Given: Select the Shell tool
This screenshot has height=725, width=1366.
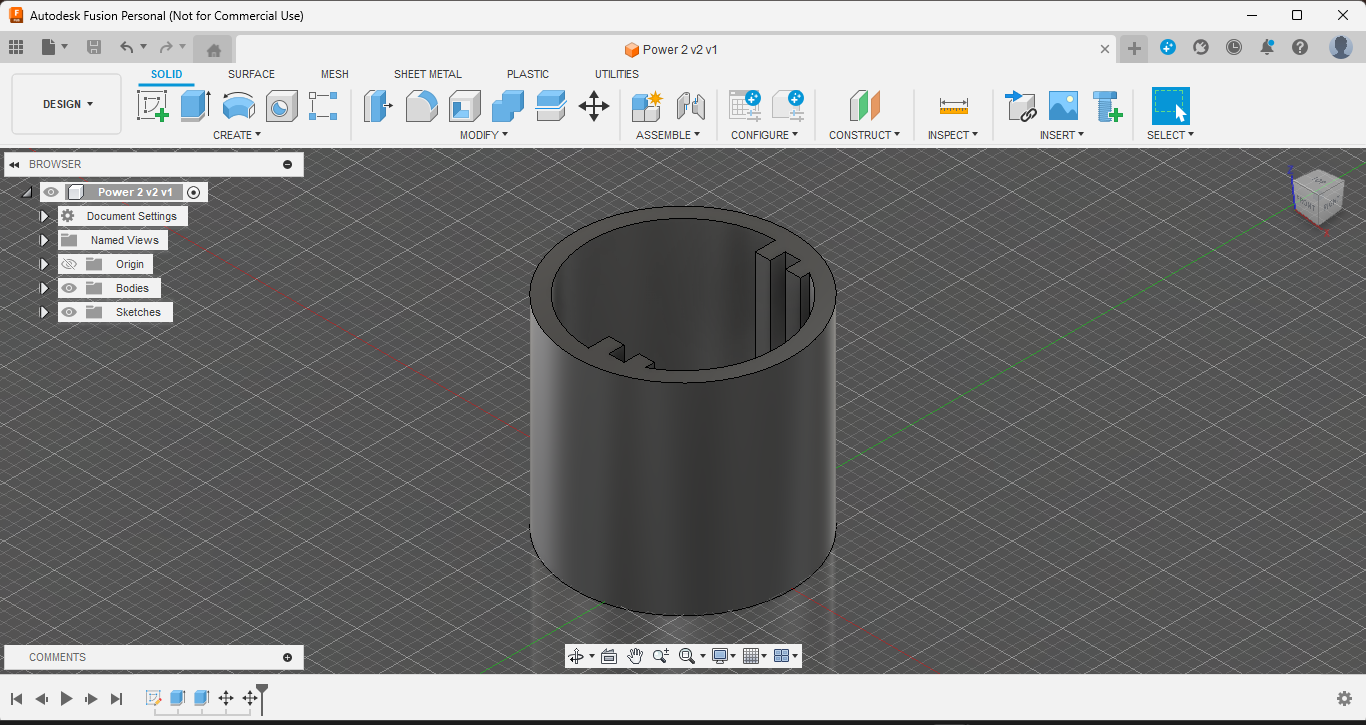Looking at the screenshot, I should click(464, 105).
